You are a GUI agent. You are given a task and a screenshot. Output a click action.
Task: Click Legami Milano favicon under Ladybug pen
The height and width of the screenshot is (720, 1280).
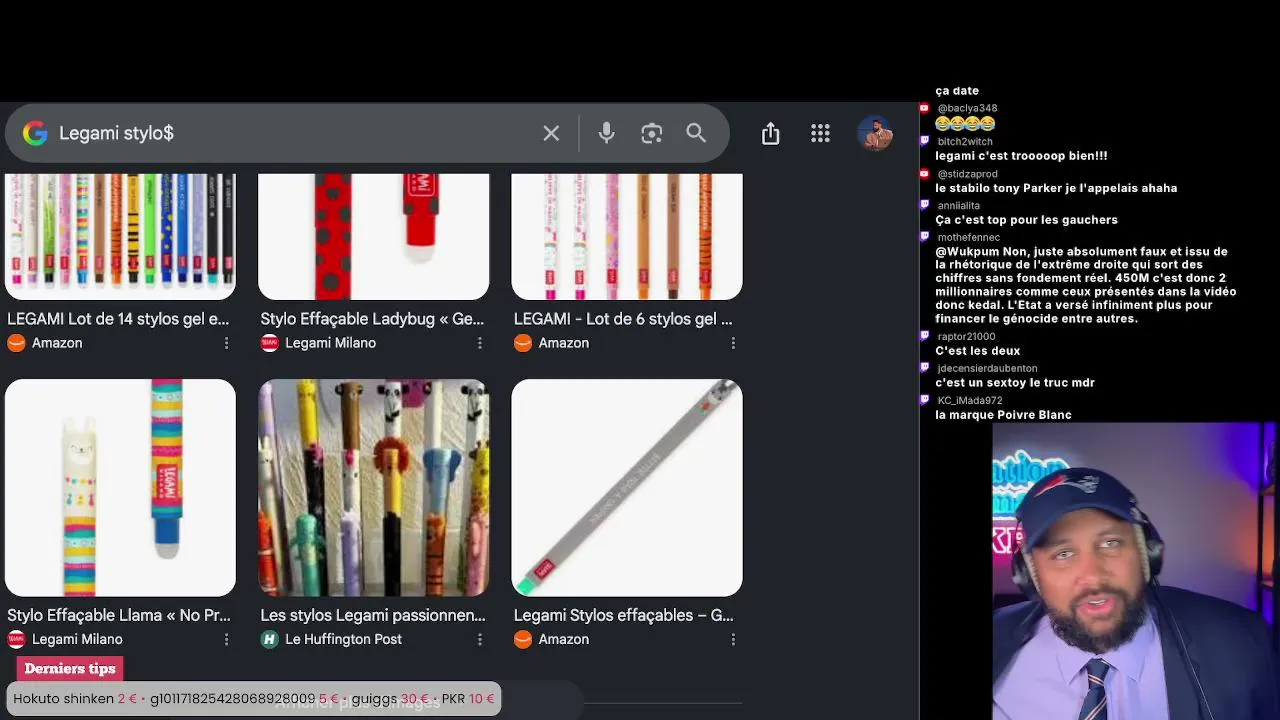click(x=269, y=343)
